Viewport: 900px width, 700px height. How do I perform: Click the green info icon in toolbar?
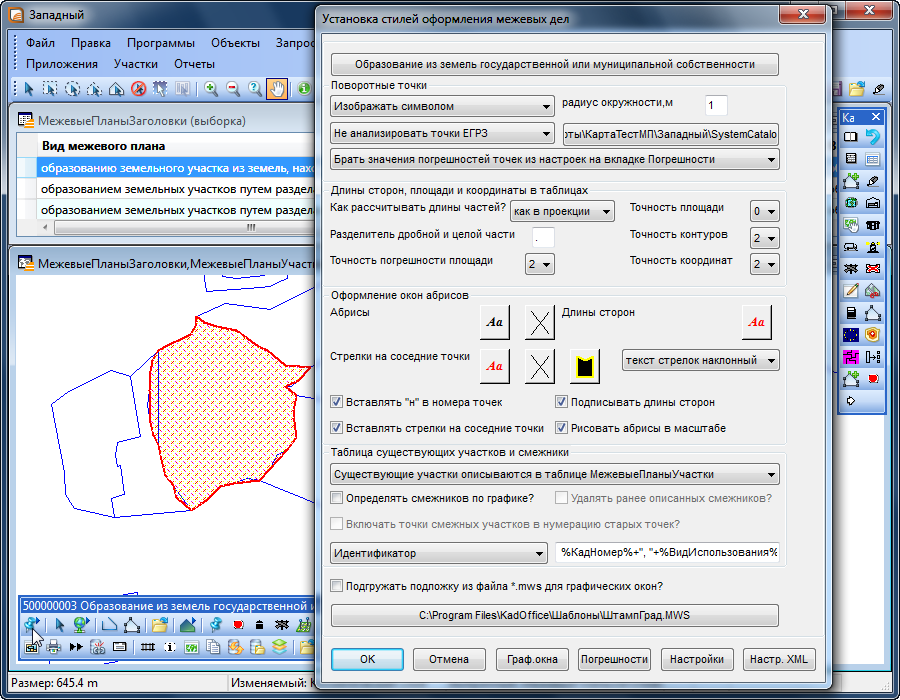[304, 88]
